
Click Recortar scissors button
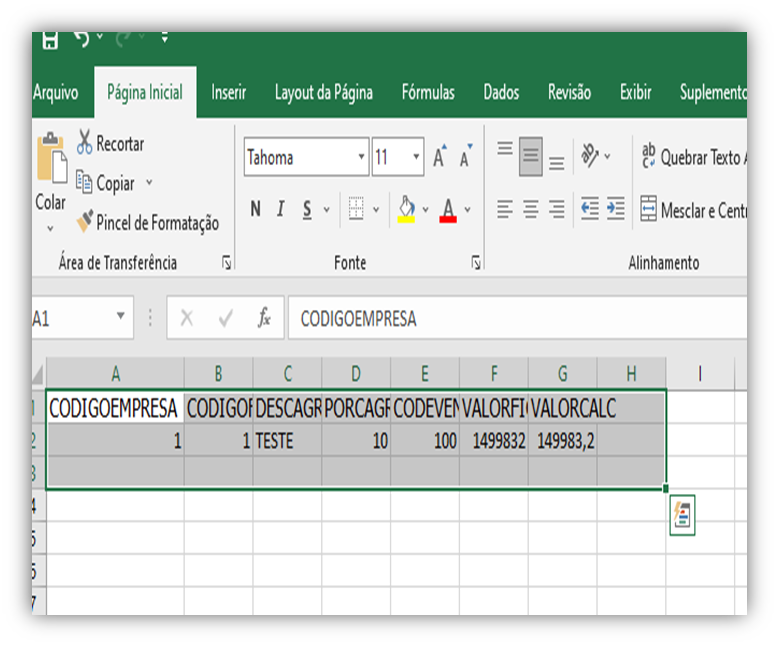(x=110, y=143)
